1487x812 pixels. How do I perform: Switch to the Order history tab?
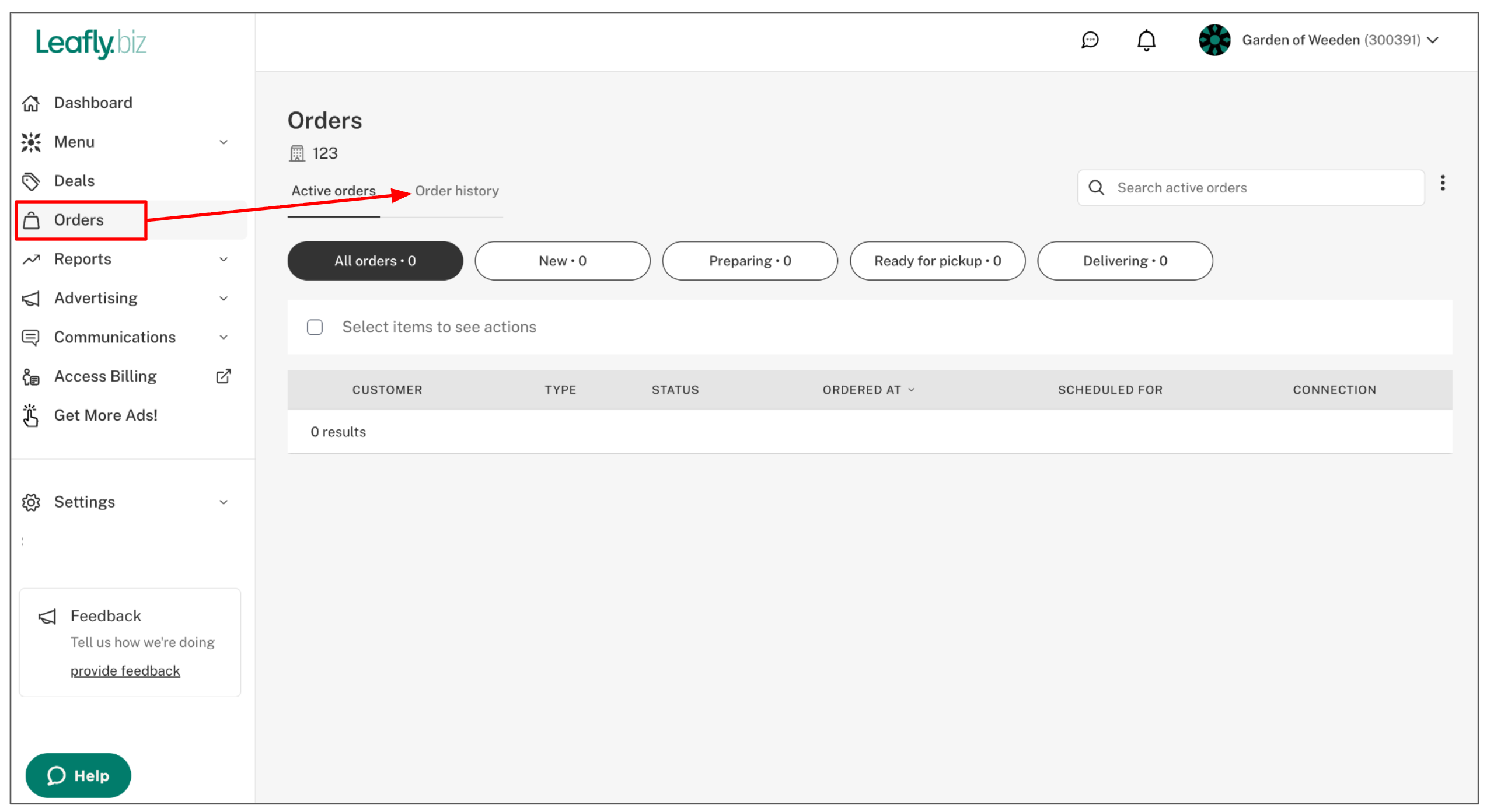(x=456, y=191)
